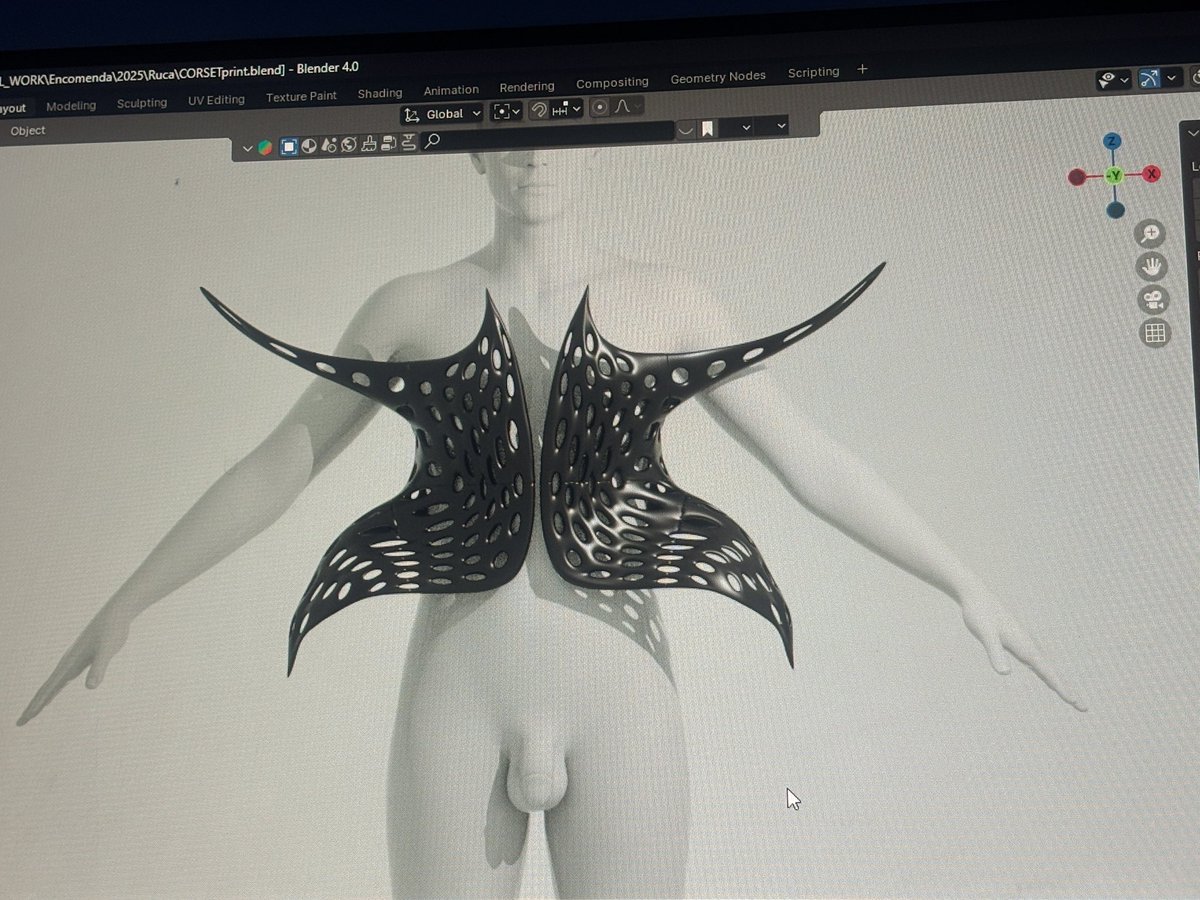
Task: Switch to the Compositing workspace tab
Action: 612,83
